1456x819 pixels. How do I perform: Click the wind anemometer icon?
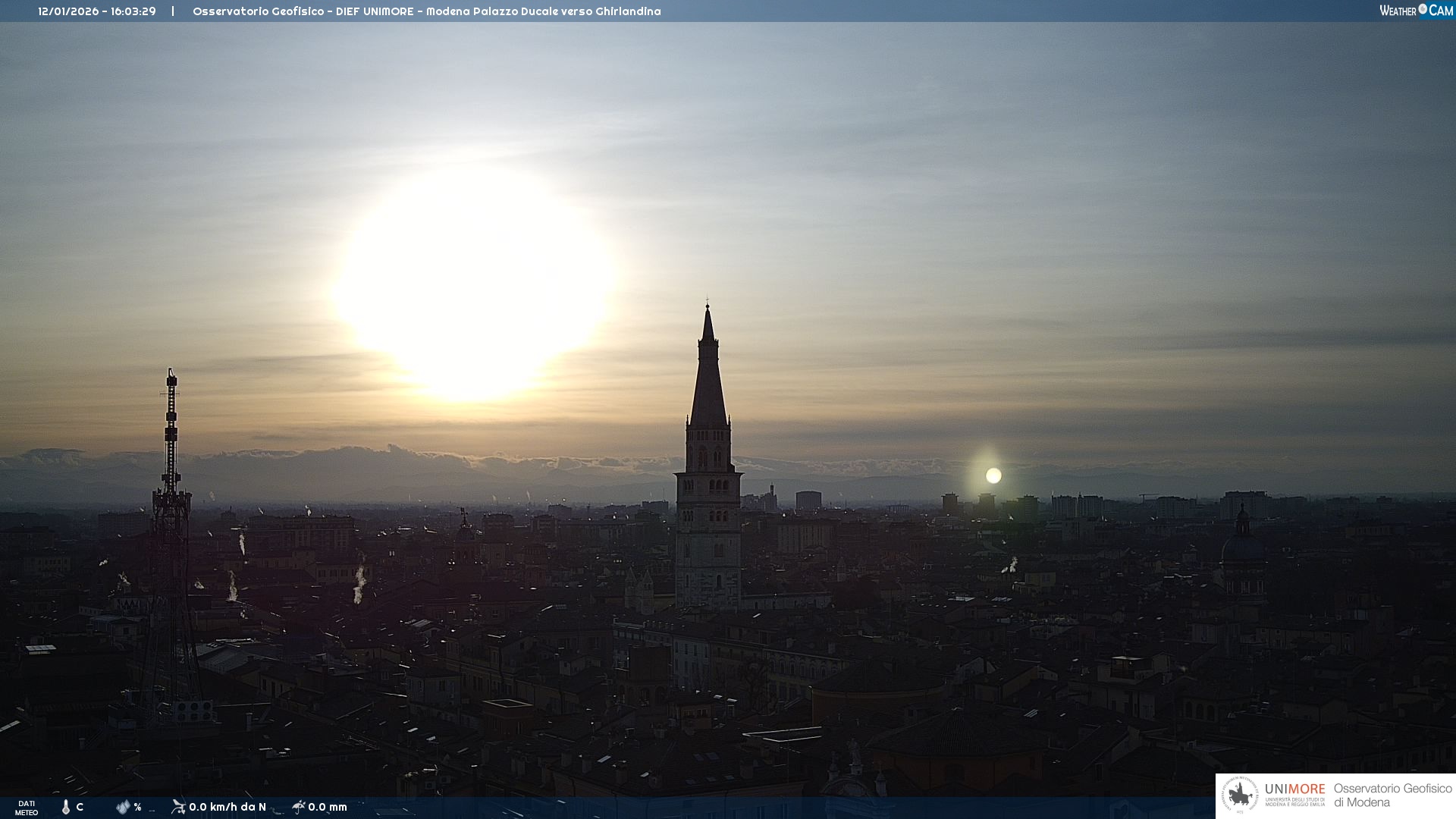tap(178, 807)
